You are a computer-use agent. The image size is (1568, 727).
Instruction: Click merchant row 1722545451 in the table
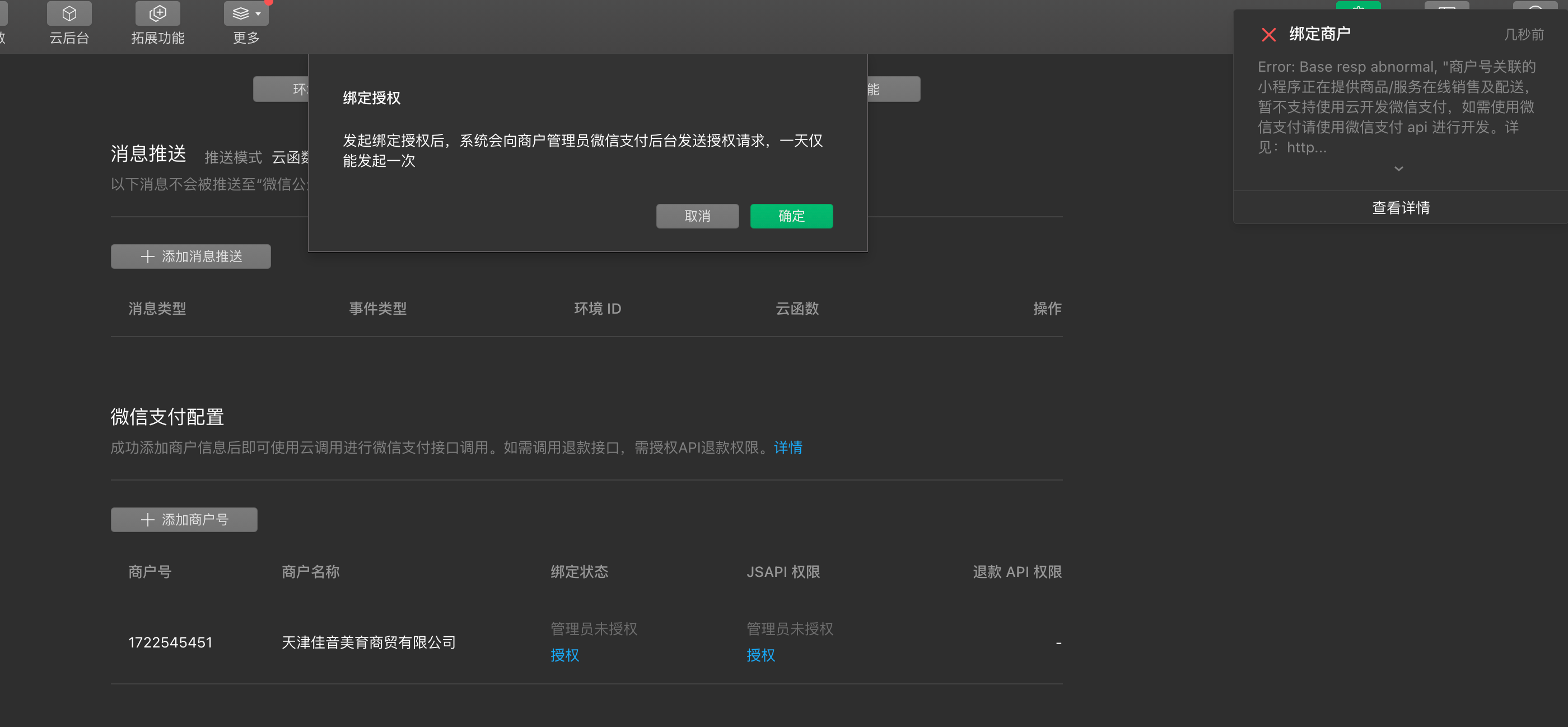coord(170,642)
